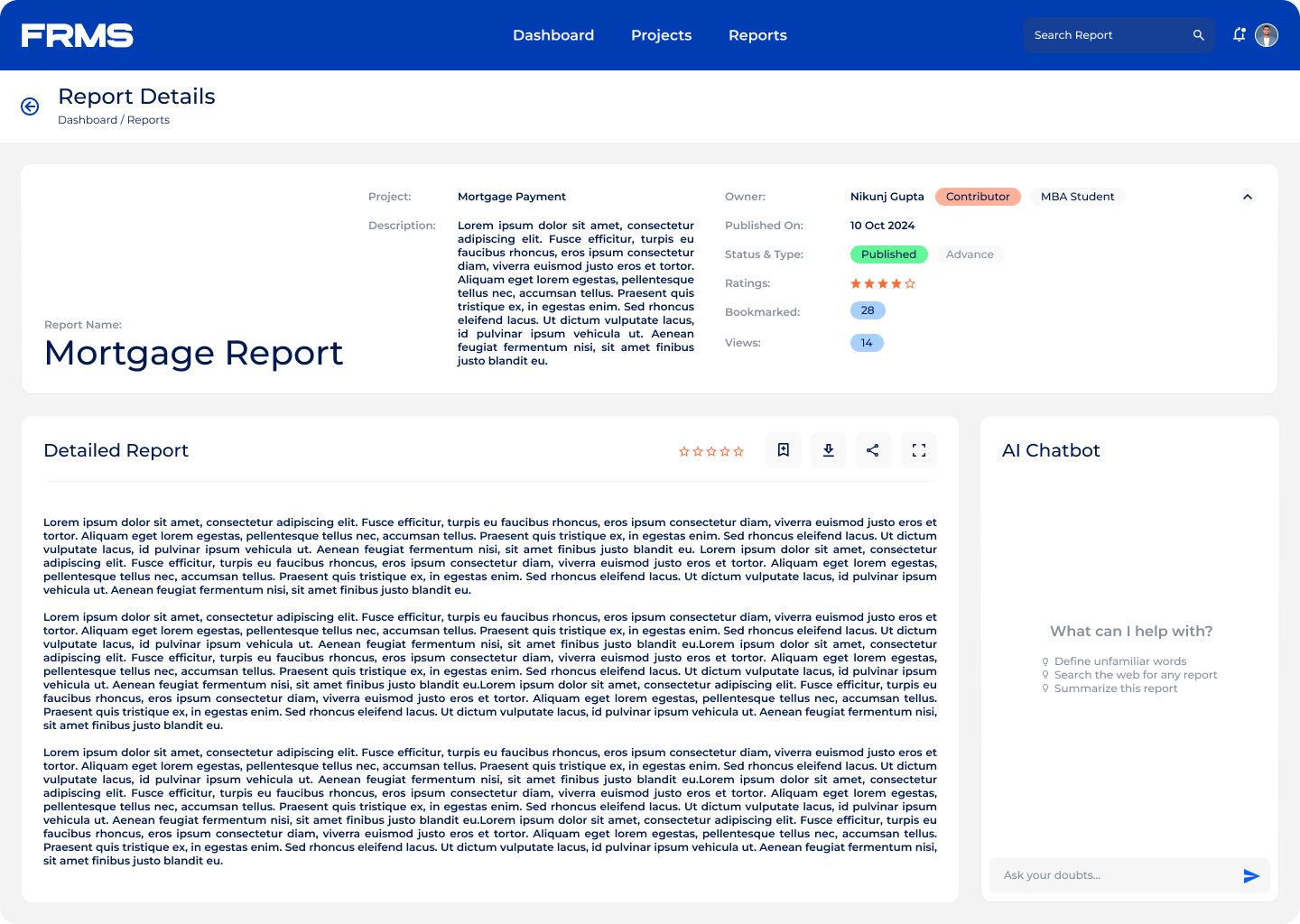Focus the Ask your doubts input
The width and height of the screenshot is (1300, 924).
[1115, 875]
